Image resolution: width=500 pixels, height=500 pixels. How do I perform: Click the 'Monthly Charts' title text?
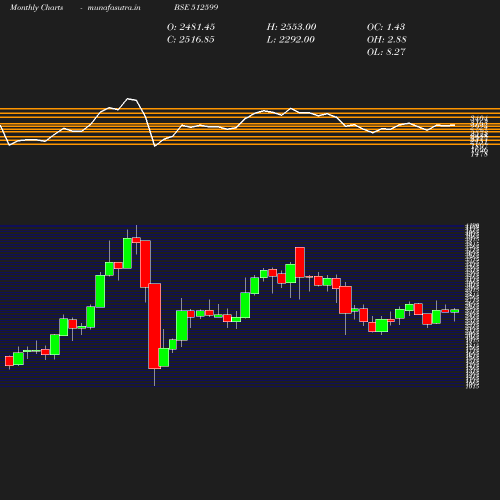click(36, 7)
